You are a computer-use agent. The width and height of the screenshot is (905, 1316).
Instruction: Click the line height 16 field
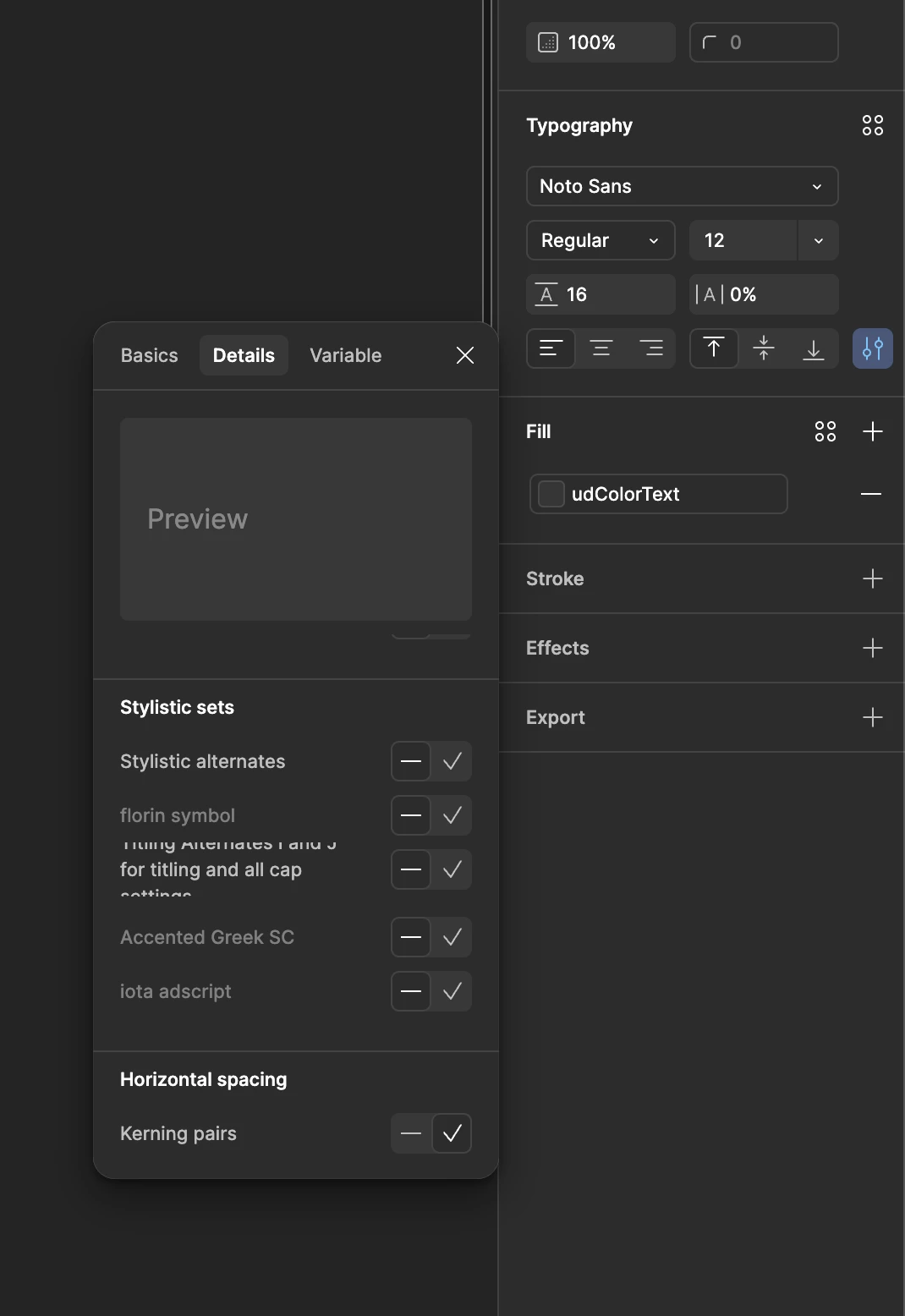[601, 294]
